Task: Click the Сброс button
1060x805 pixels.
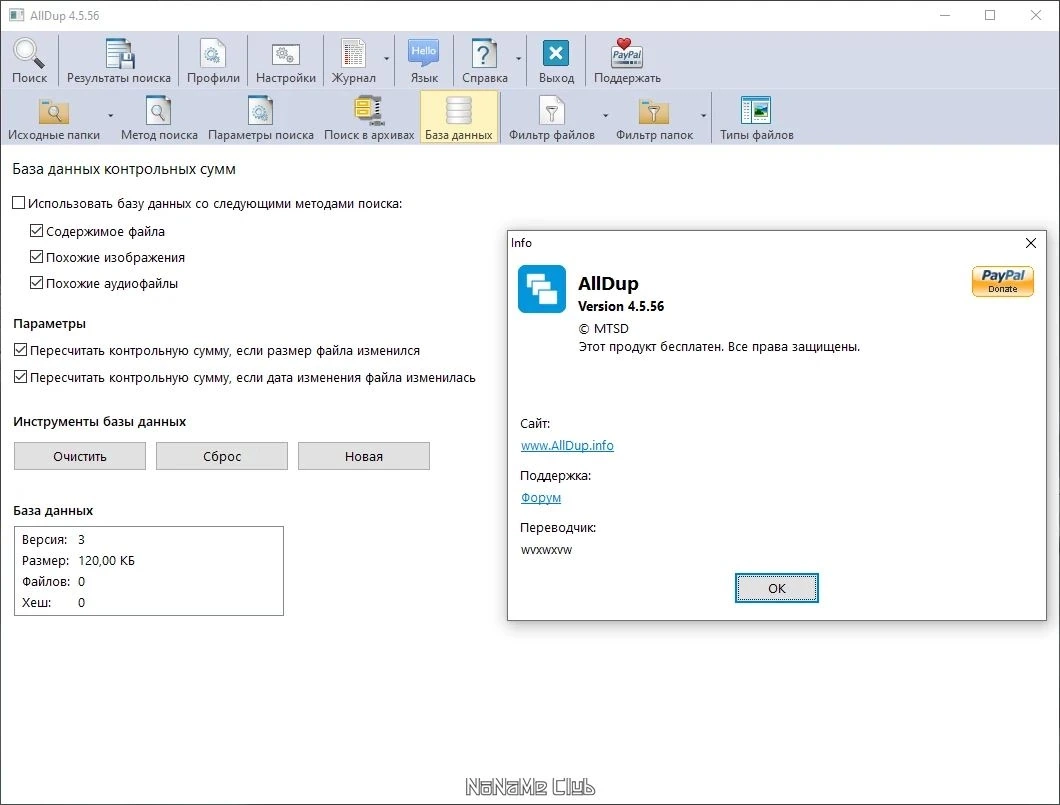Action: point(222,456)
